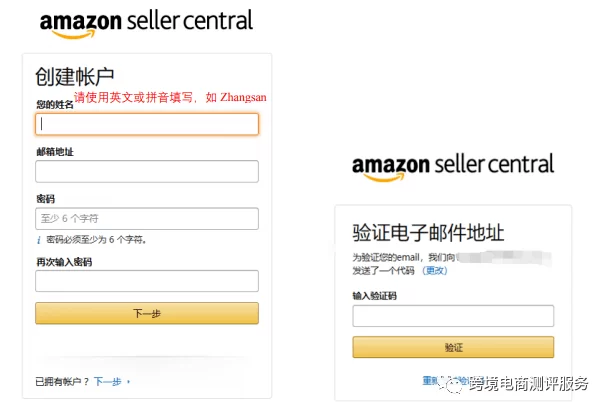Focus the 您的姓名 name input field

[x=147, y=124]
